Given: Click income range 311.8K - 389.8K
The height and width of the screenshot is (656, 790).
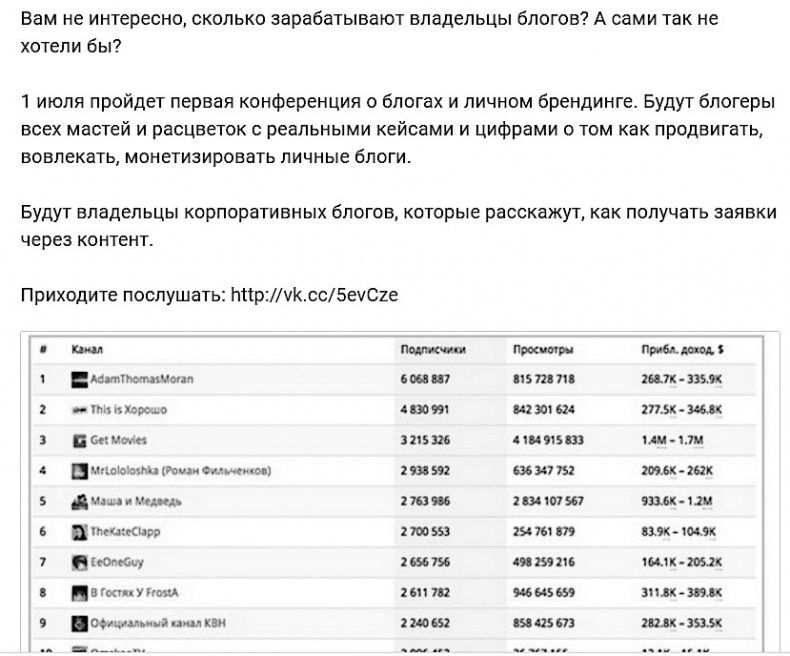Looking at the screenshot, I should coord(682,593).
